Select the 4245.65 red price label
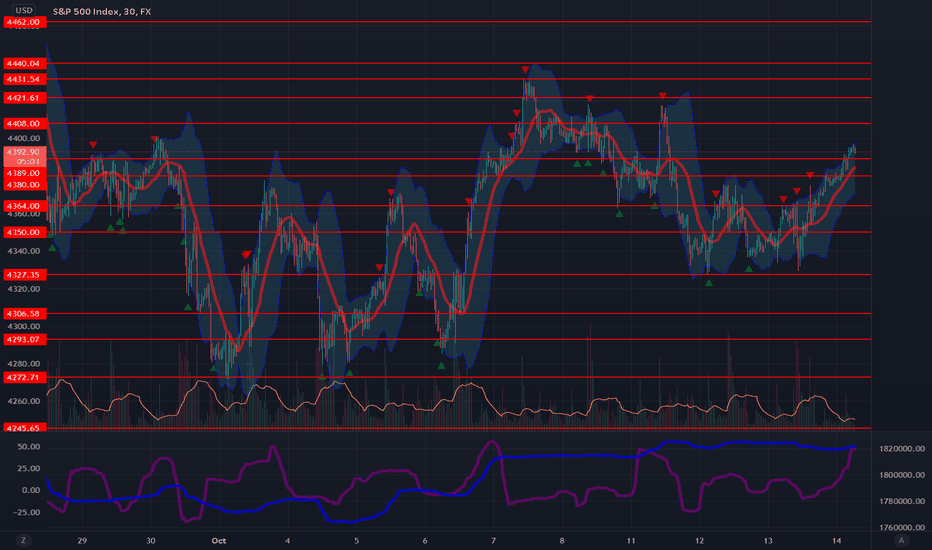 click(x=24, y=428)
